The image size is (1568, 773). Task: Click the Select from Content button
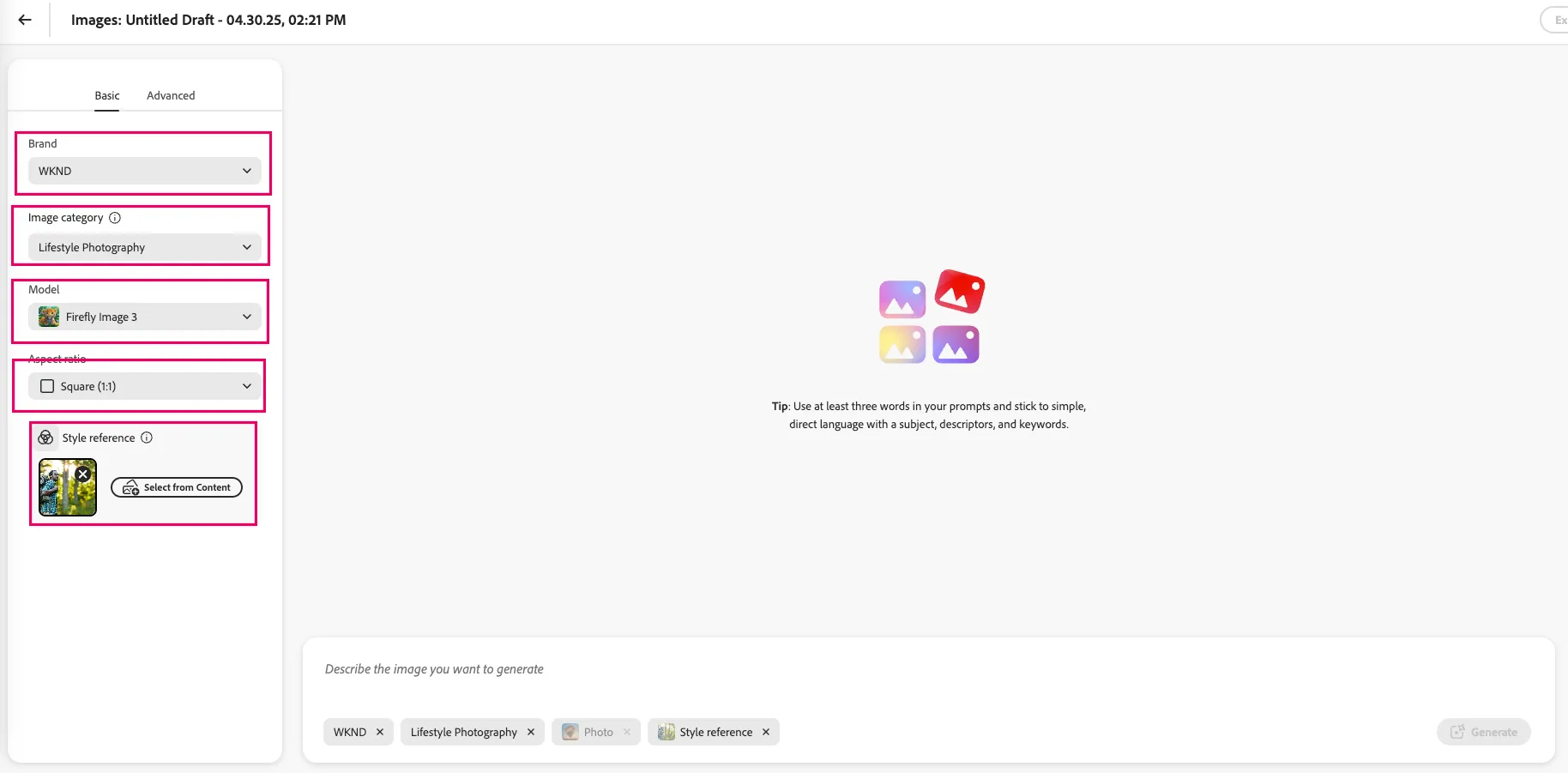pyautogui.click(x=177, y=487)
